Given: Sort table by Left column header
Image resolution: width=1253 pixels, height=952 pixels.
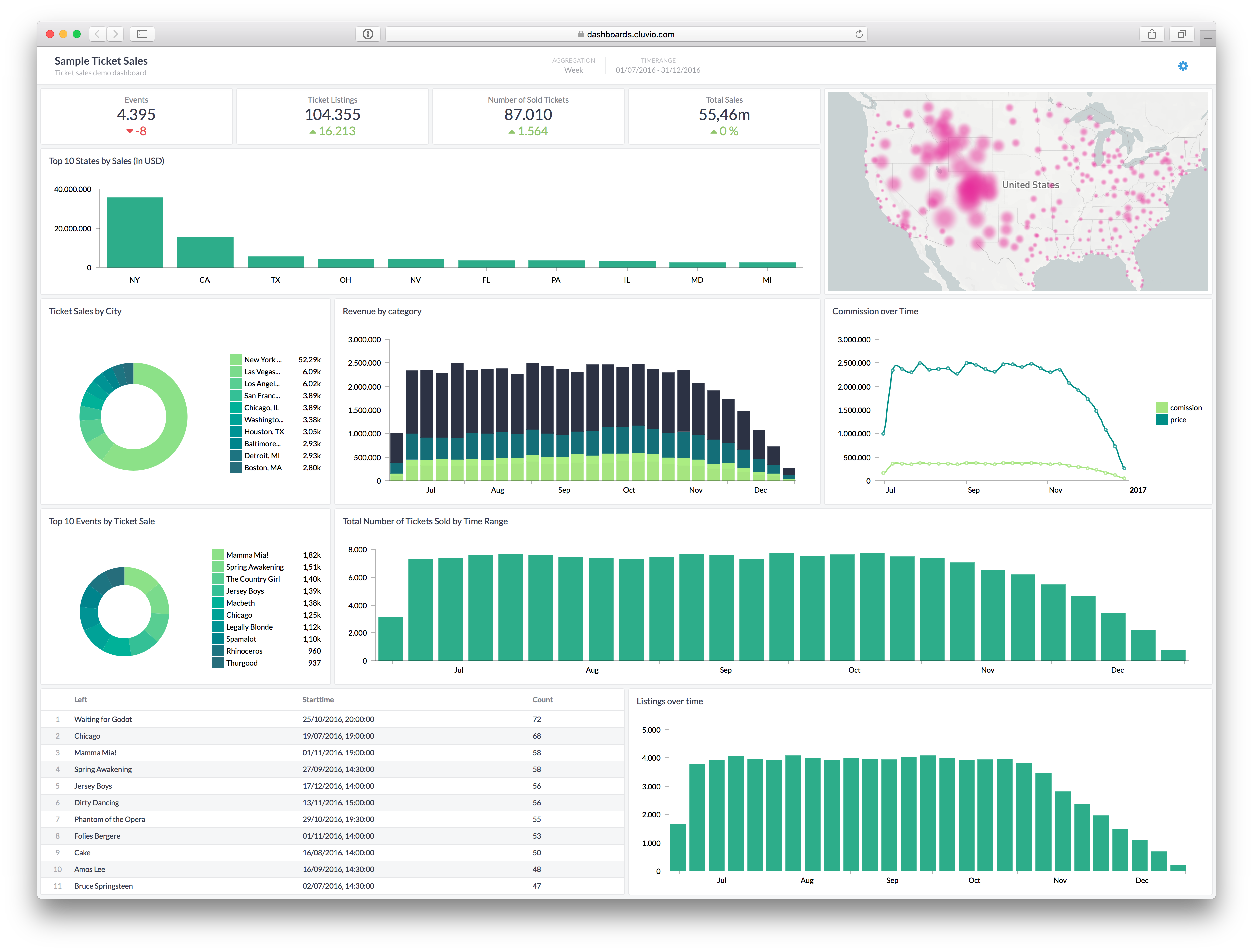Looking at the screenshot, I should pyautogui.click(x=80, y=700).
